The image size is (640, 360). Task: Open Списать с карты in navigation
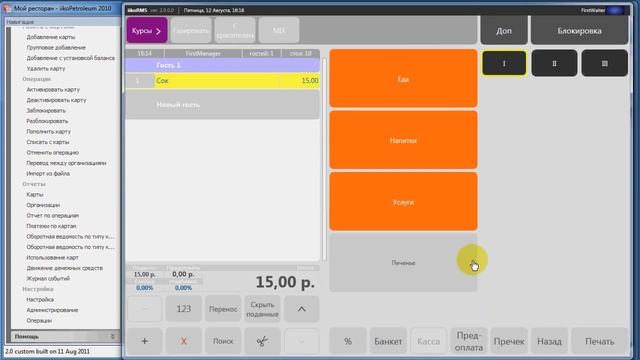click(48, 142)
